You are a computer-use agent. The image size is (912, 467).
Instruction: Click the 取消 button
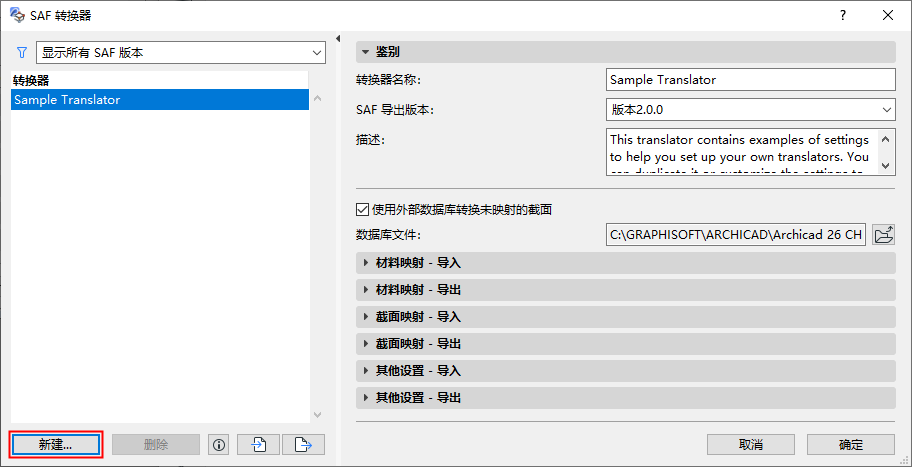click(751, 445)
